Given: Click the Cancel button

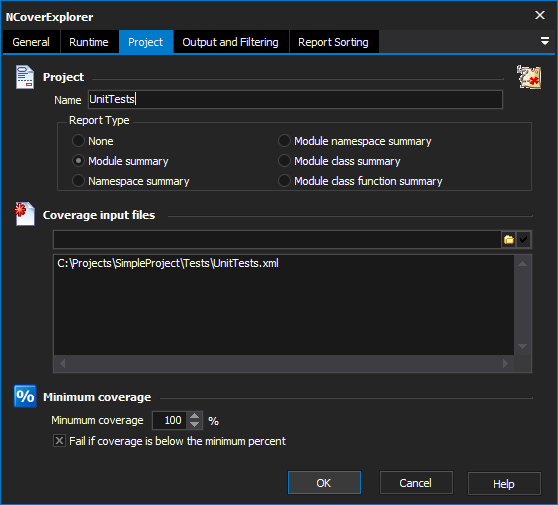Looking at the screenshot, I should coord(416,483).
